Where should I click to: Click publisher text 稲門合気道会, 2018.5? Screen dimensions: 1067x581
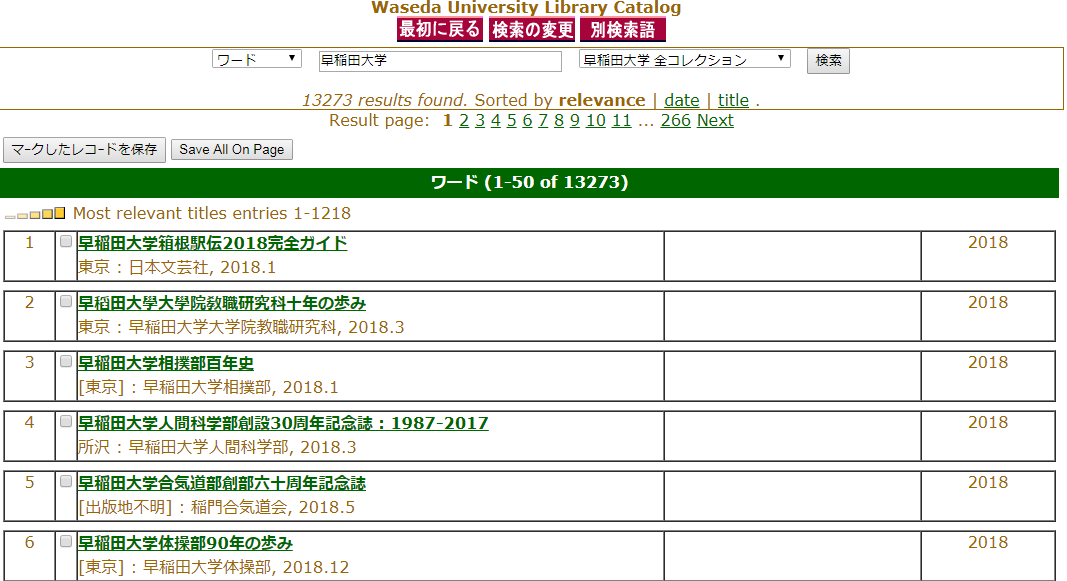click(273, 507)
